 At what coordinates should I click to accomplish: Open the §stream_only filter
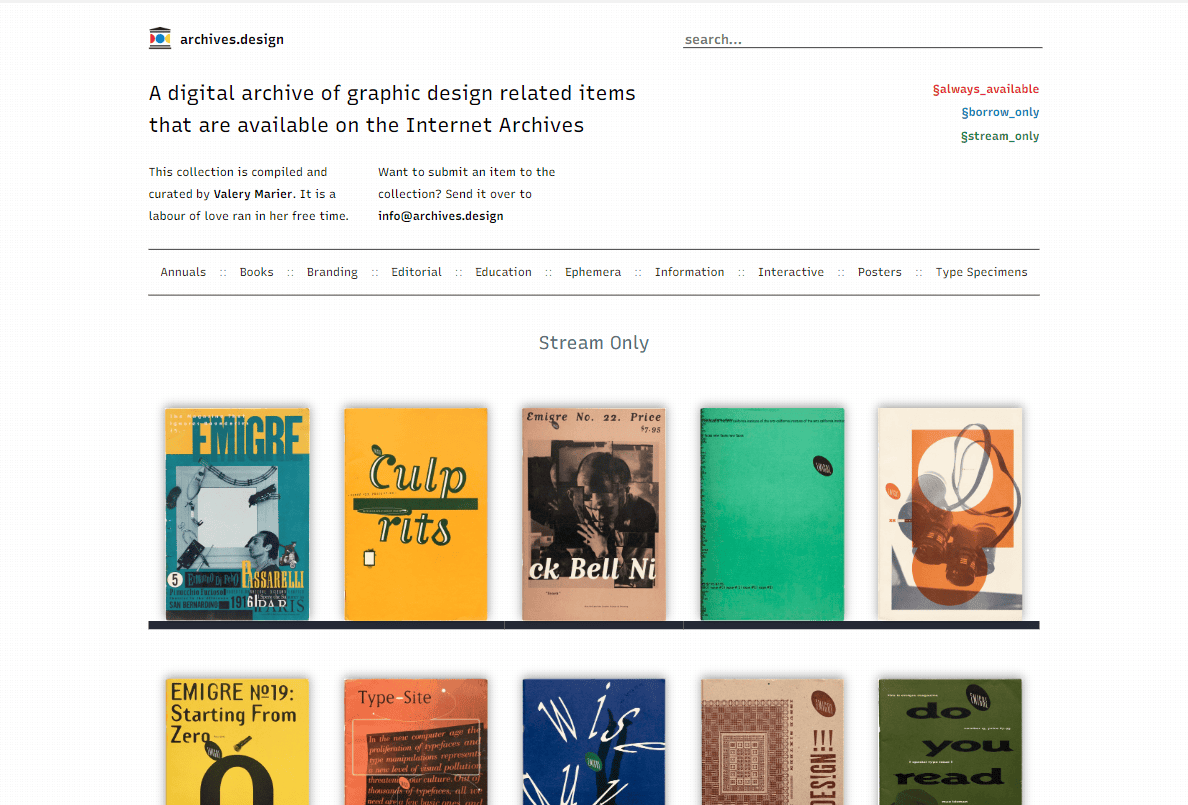(1000, 135)
